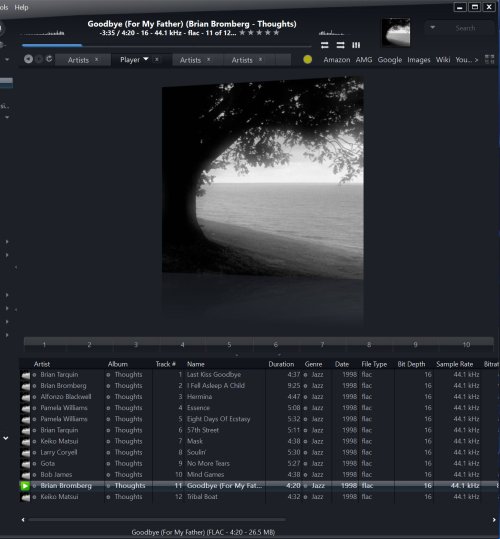Select the track 'Soulin''
The height and width of the screenshot is (539, 500).
click(x=196, y=452)
